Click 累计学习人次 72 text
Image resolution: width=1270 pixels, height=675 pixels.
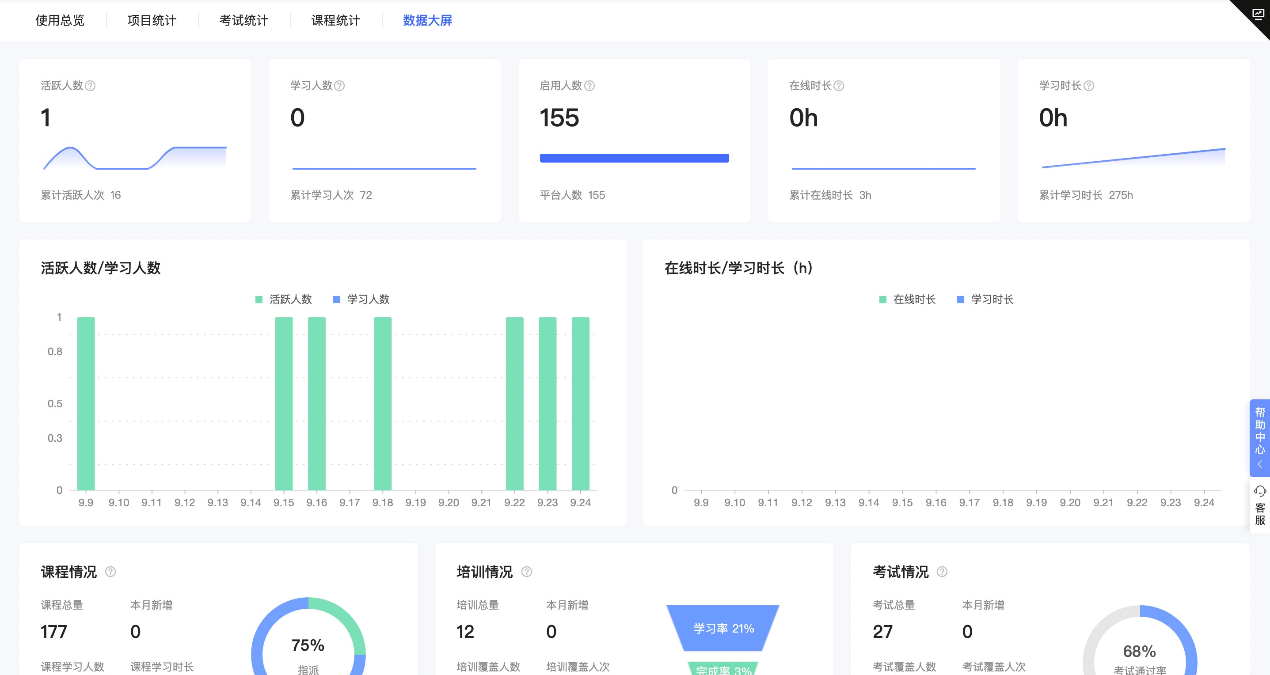331,195
